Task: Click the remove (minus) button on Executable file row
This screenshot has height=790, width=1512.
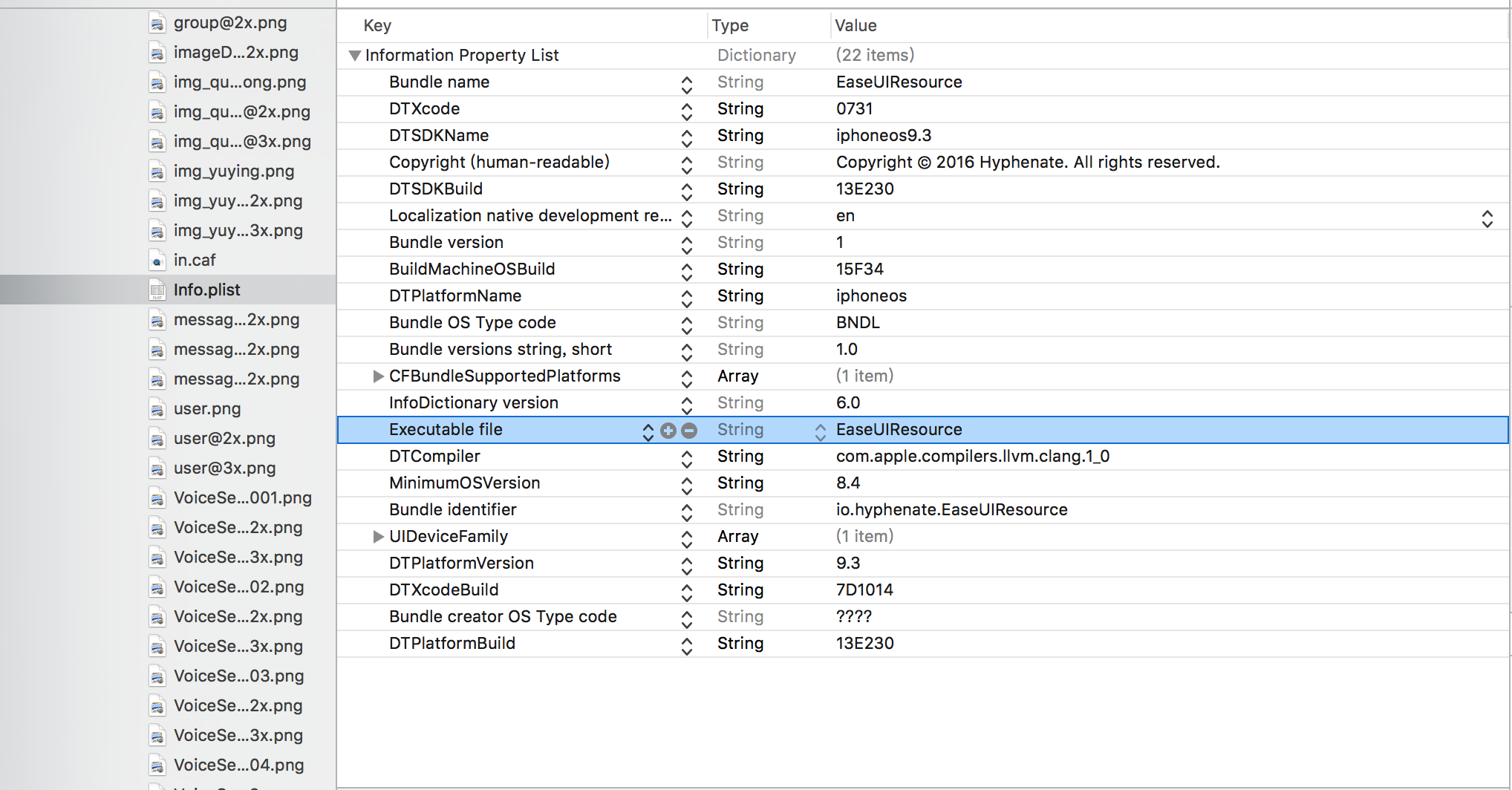Action: coord(689,431)
